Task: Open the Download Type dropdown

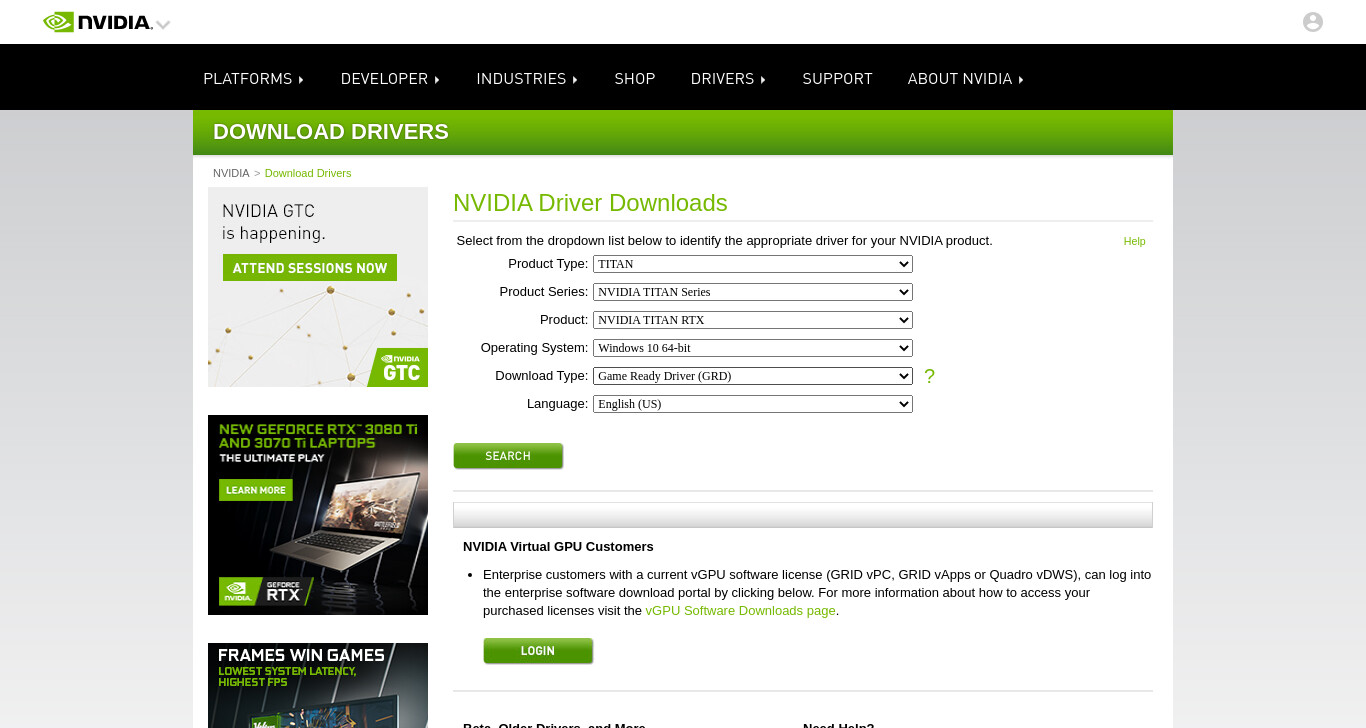Action: [x=753, y=376]
